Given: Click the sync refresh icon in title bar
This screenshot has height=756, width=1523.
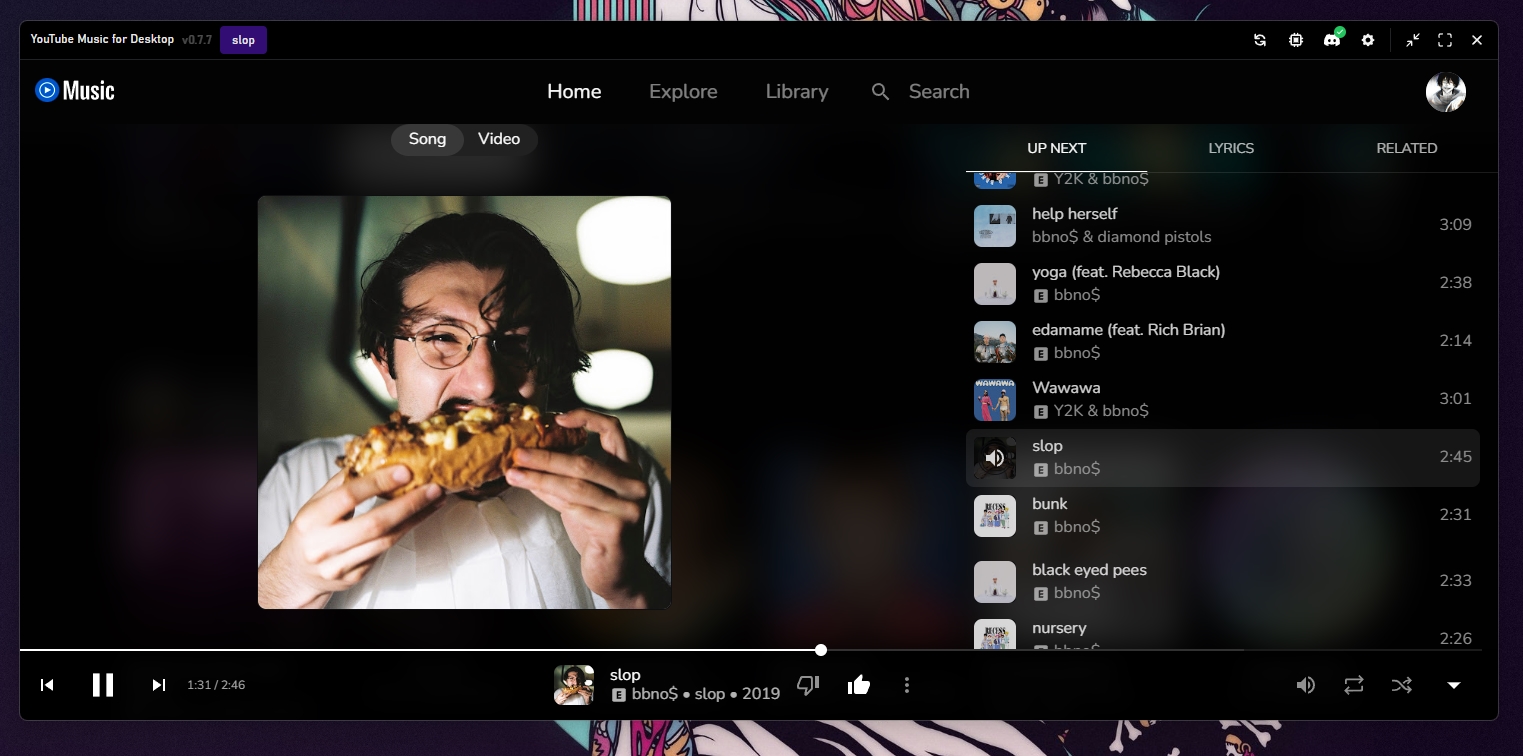Looking at the screenshot, I should (x=1260, y=40).
